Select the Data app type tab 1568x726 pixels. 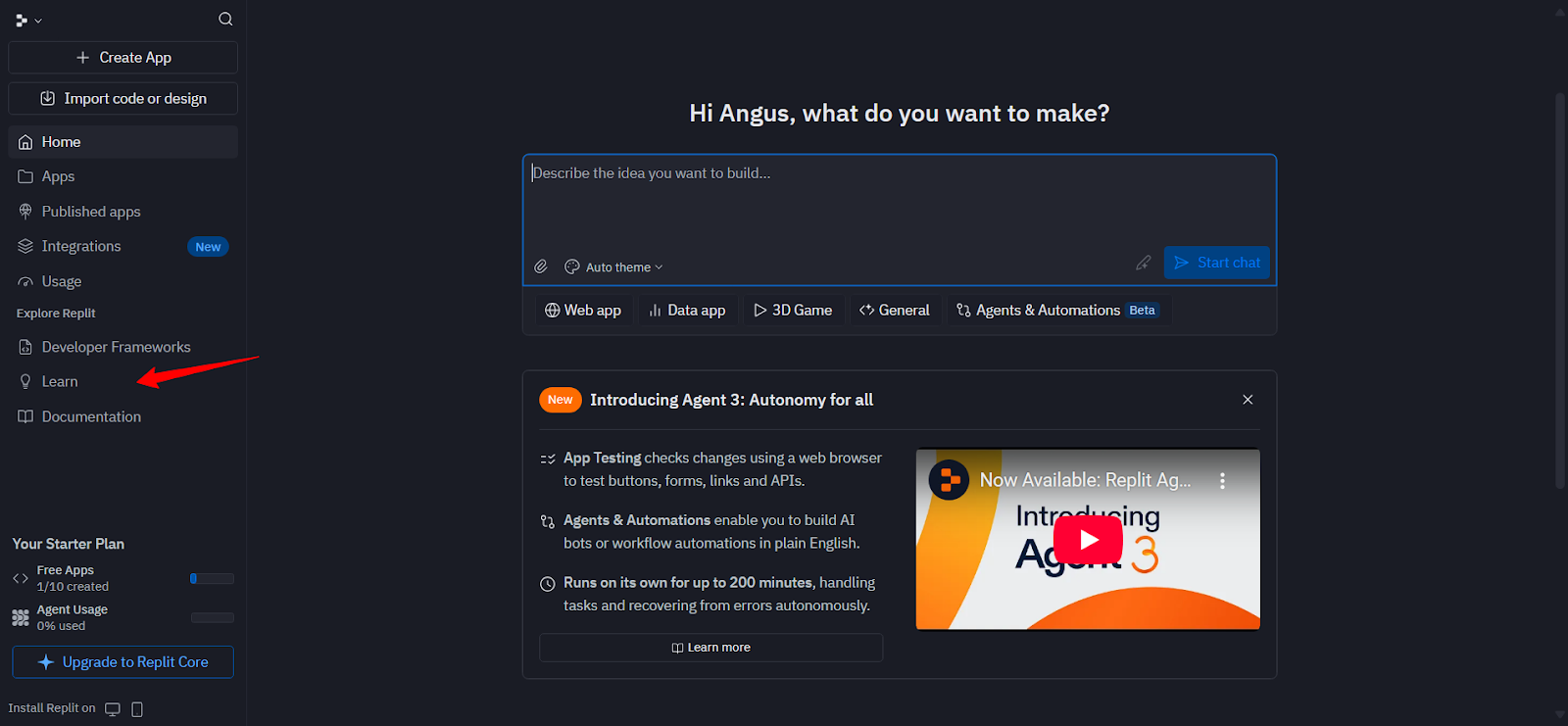click(x=687, y=311)
